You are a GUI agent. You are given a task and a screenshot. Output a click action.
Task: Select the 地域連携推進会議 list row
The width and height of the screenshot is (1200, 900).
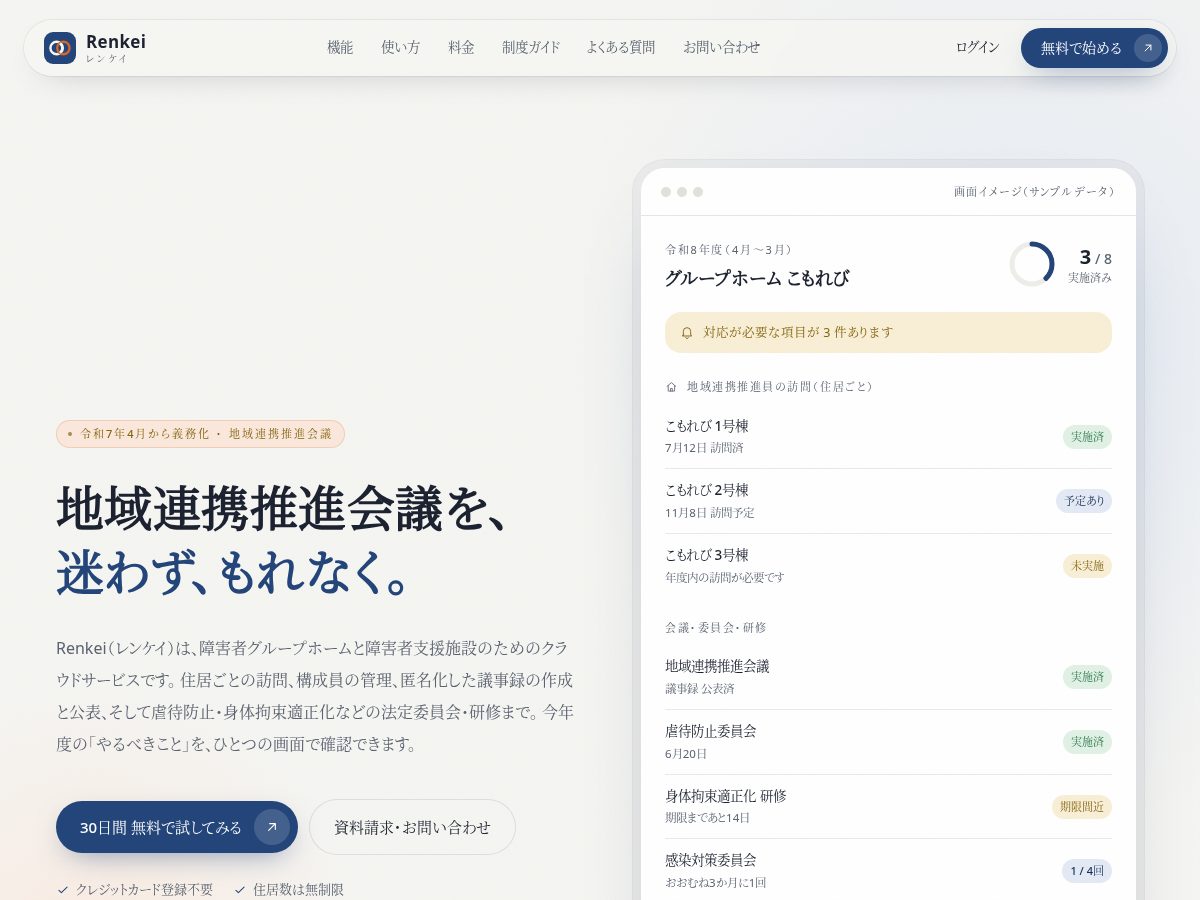click(888, 677)
